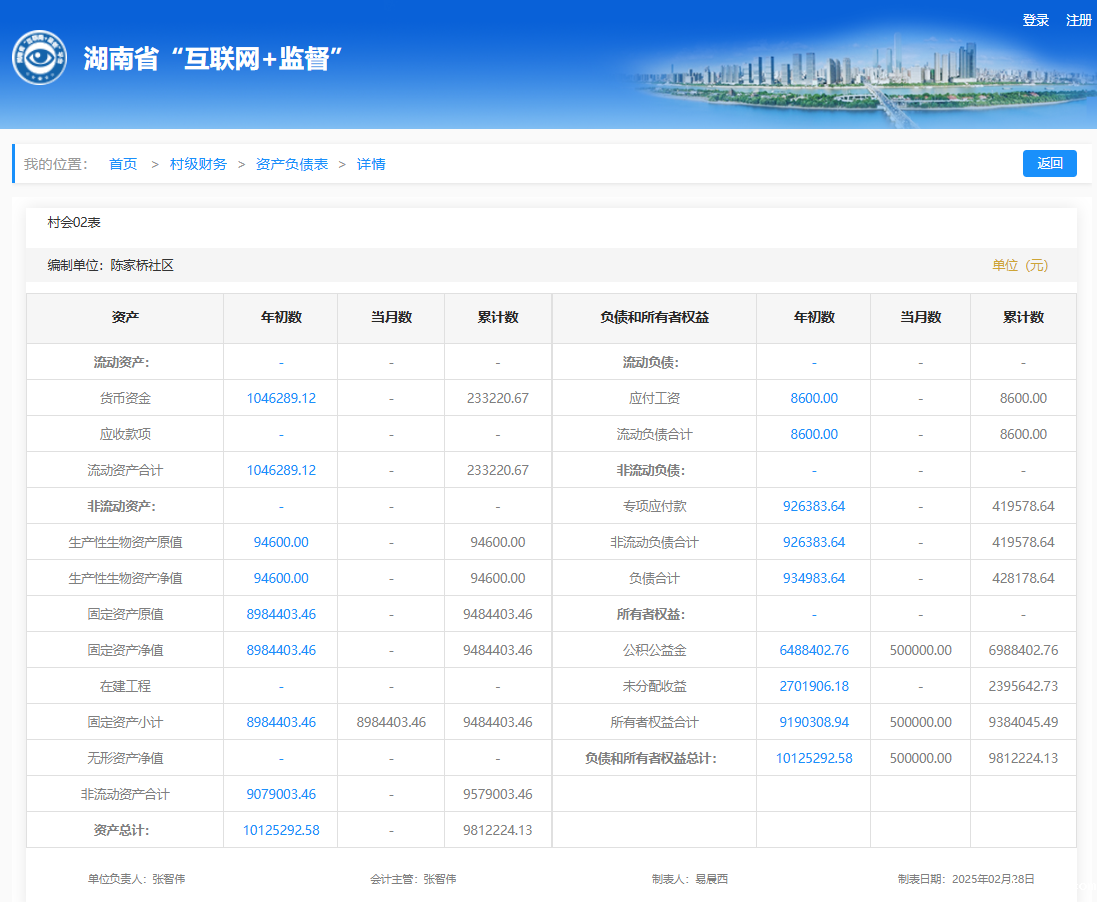Click 固定资产原值 opening value 8984403.46
Viewport: 1097px width, 902px height.
point(281,614)
